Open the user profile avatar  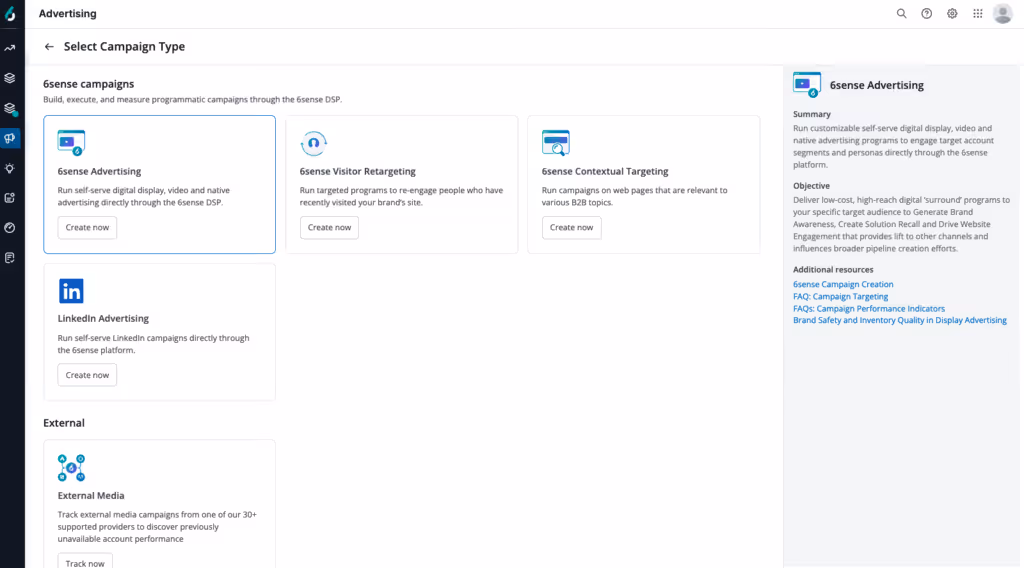[1002, 14]
